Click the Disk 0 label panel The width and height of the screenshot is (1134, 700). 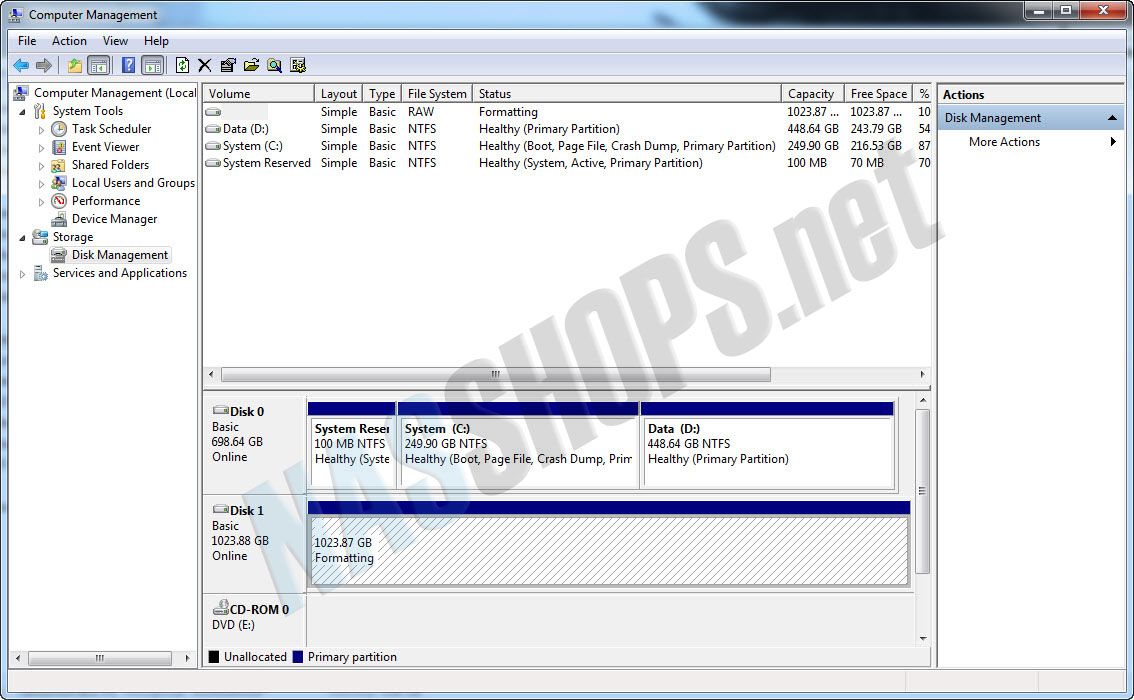(255, 444)
